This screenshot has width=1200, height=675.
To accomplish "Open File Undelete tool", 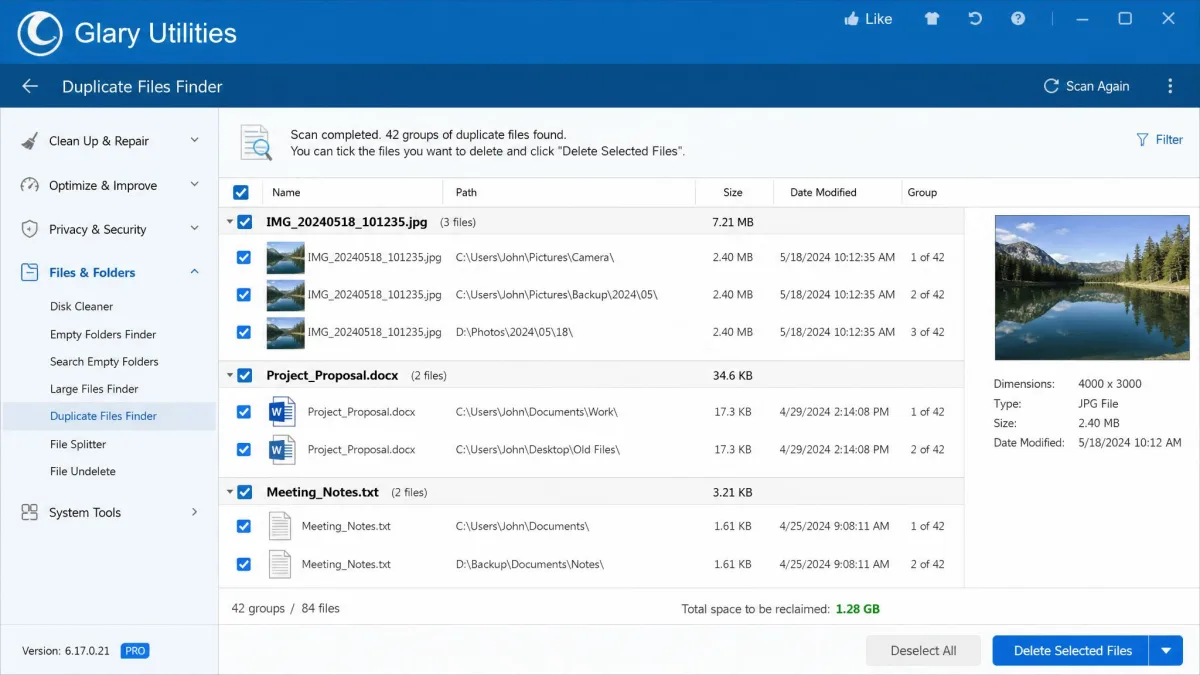I will pos(83,471).
